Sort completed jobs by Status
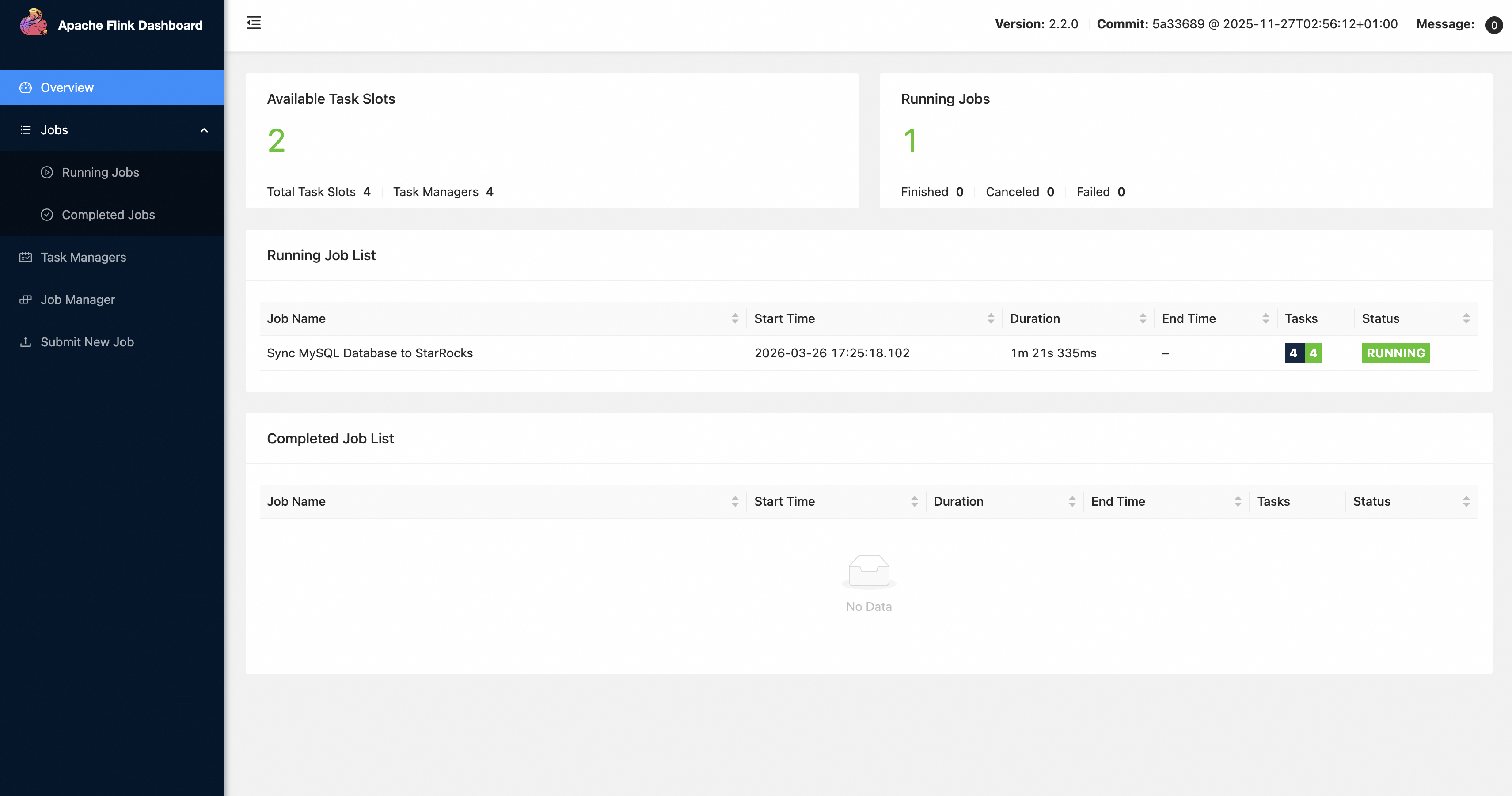 tap(1466, 501)
